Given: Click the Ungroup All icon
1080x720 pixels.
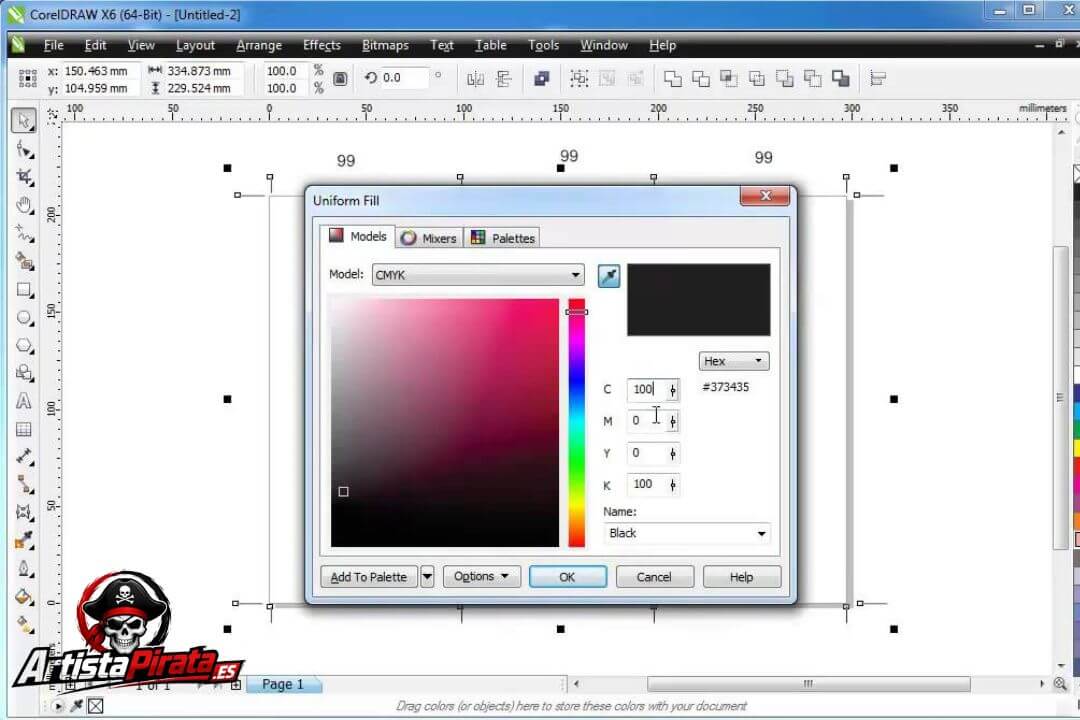Looking at the screenshot, I should pyautogui.click(x=635, y=79).
